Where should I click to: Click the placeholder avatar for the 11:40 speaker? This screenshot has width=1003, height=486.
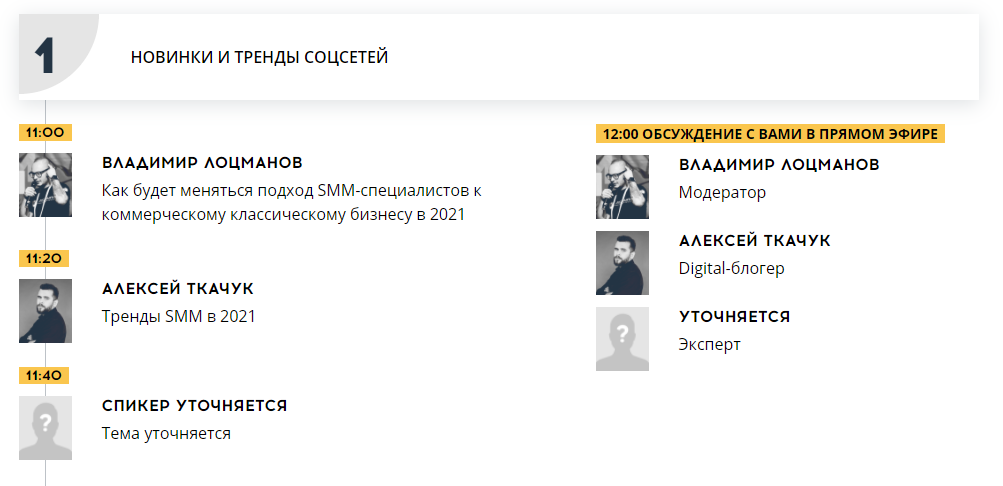(45, 428)
